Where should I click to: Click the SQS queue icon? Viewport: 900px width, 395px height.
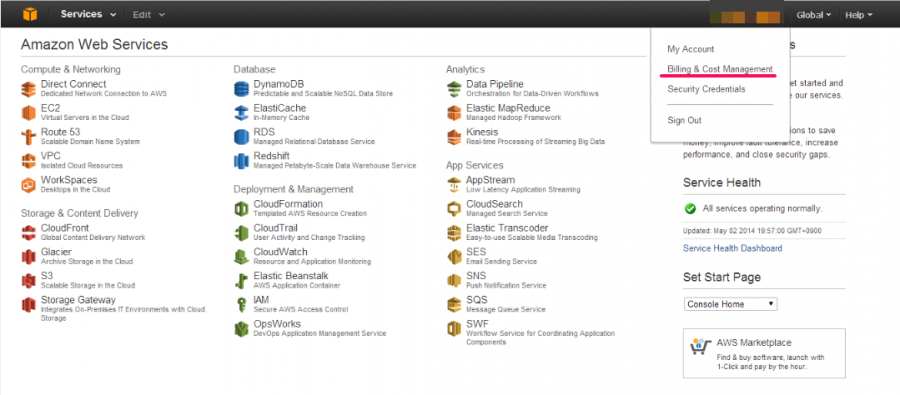[454, 304]
